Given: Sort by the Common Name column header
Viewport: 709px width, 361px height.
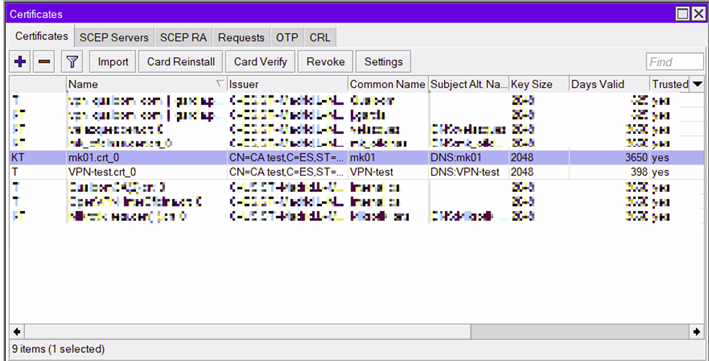Looking at the screenshot, I should coord(388,84).
